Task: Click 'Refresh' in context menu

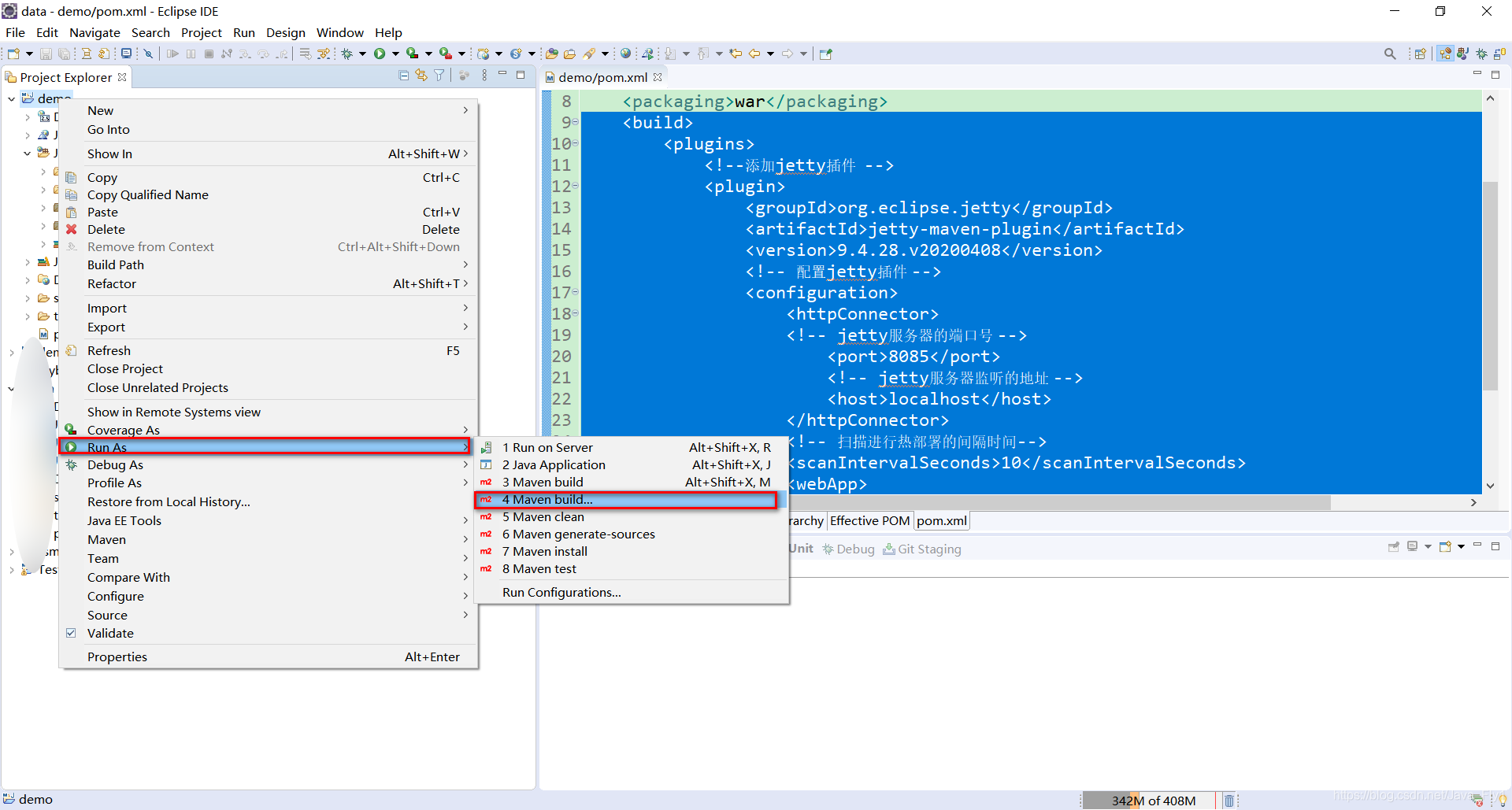Action: pyautogui.click(x=268, y=350)
